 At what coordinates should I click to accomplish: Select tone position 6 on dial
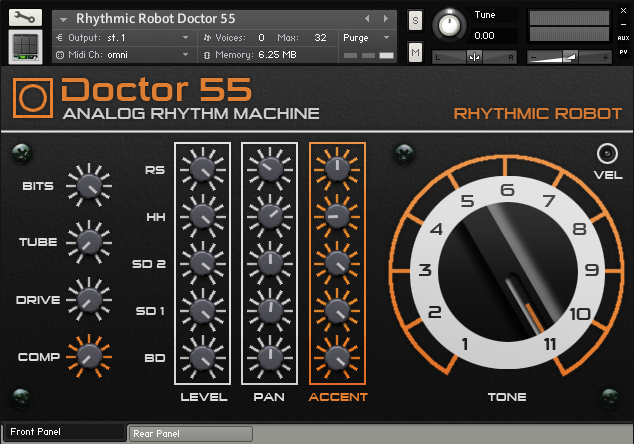click(507, 190)
